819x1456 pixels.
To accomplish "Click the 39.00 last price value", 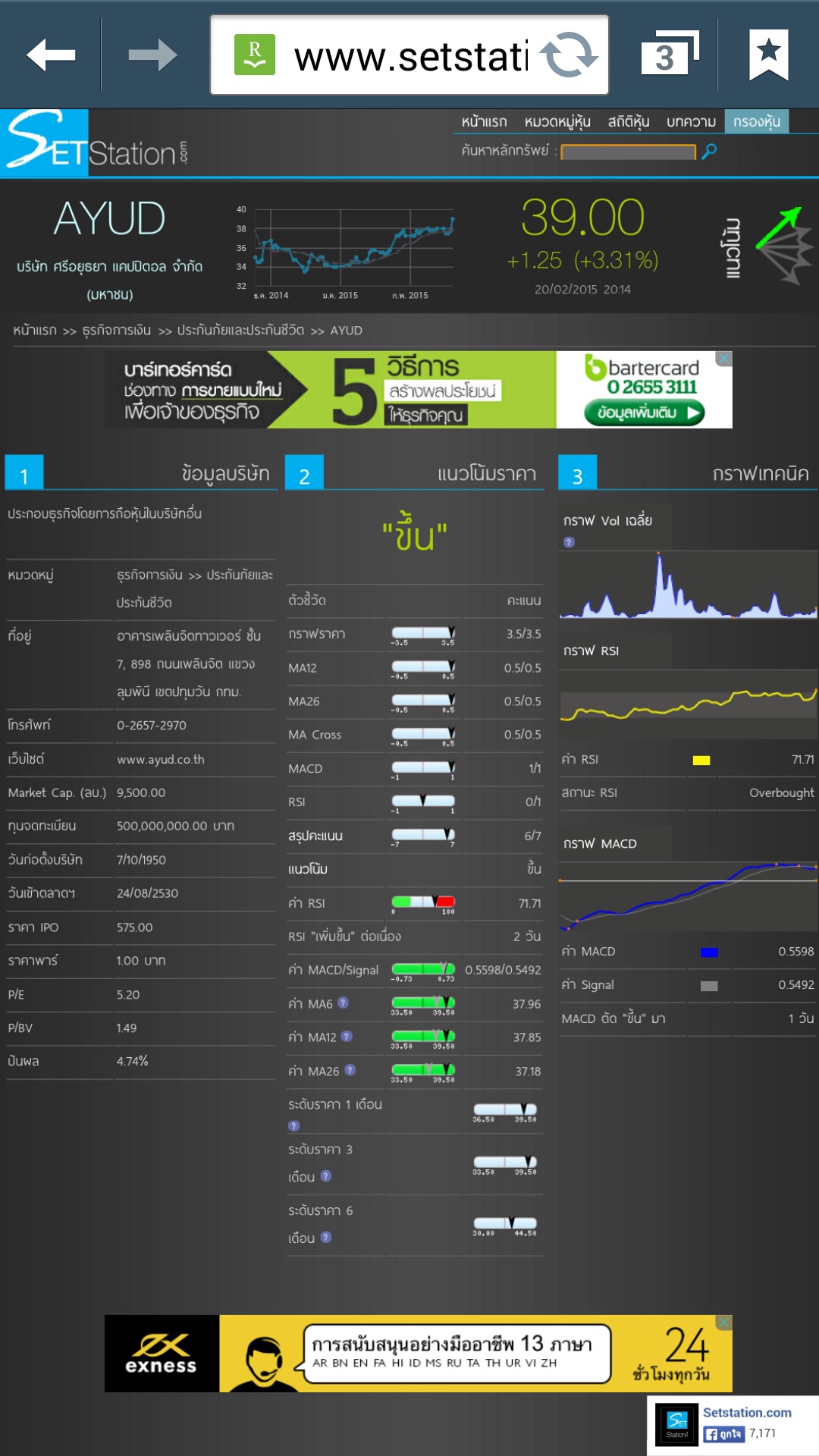I will 582,218.
